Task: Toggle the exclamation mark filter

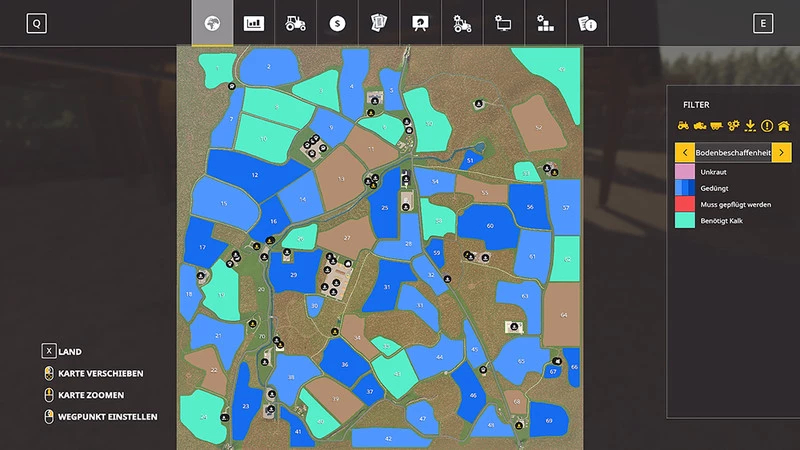Action: [x=767, y=126]
